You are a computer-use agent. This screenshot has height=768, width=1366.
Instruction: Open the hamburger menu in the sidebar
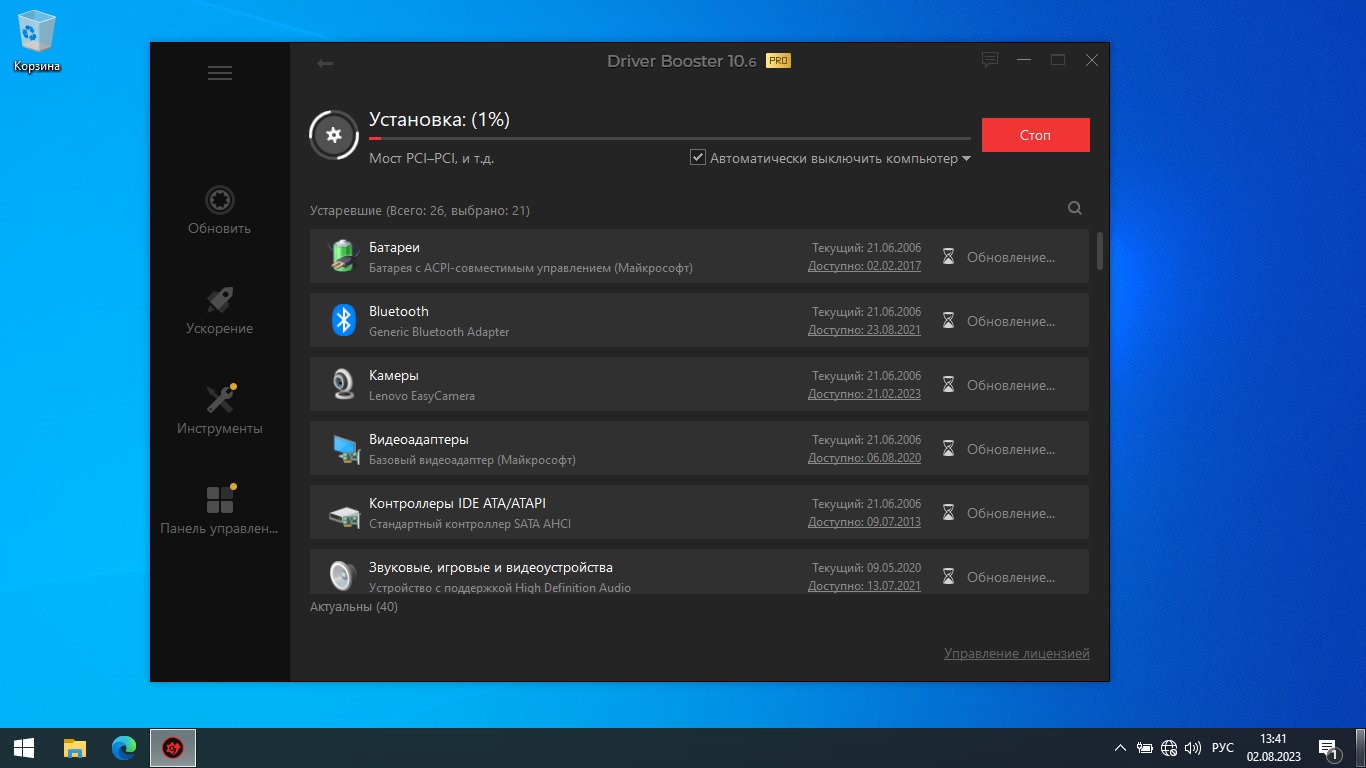(x=220, y=73)
